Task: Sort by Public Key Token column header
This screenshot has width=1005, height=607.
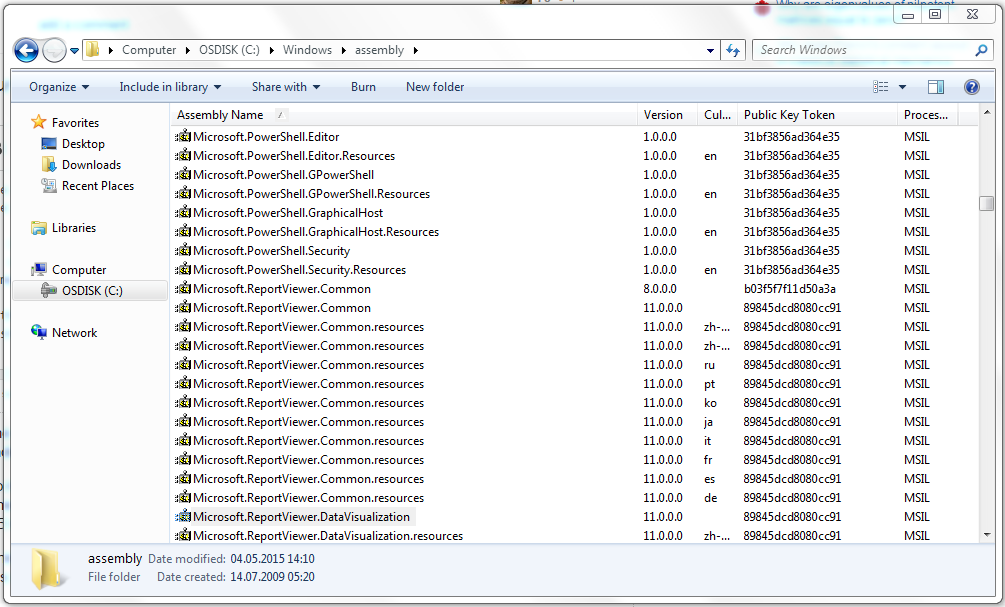Action: 817,115
